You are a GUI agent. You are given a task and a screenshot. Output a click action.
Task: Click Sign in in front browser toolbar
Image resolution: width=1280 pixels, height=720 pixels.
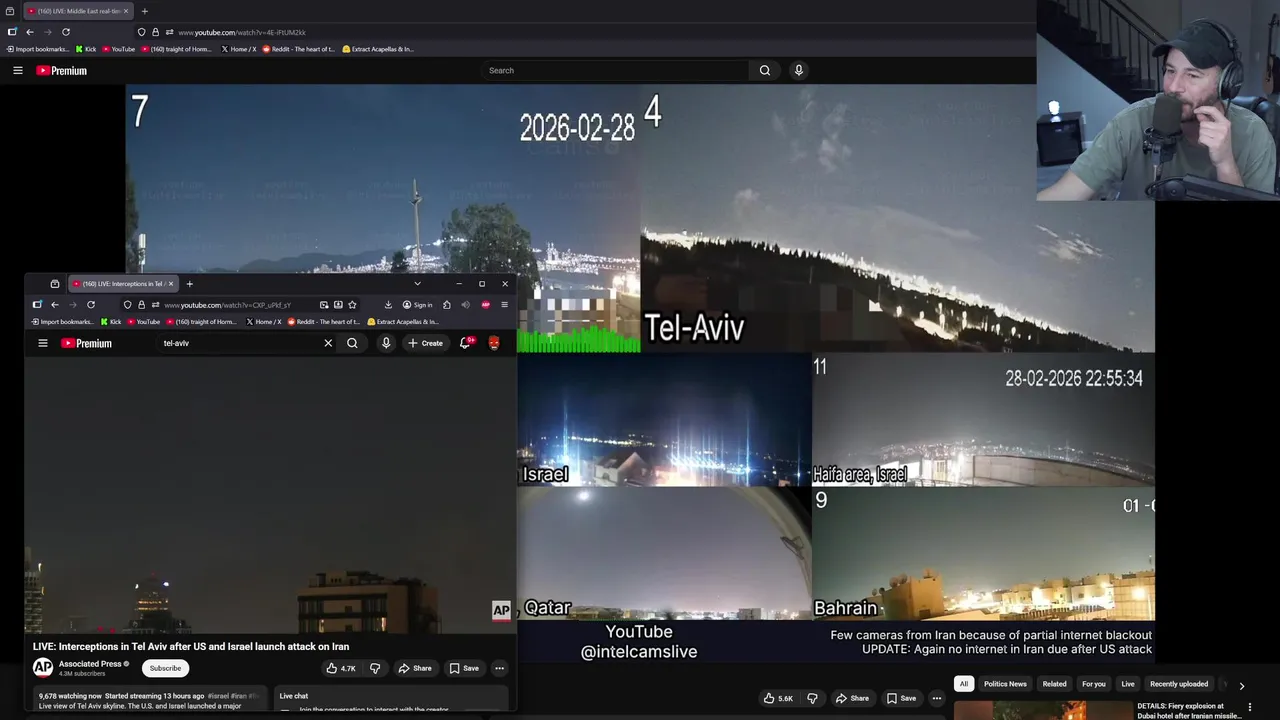tap(418, 305)
